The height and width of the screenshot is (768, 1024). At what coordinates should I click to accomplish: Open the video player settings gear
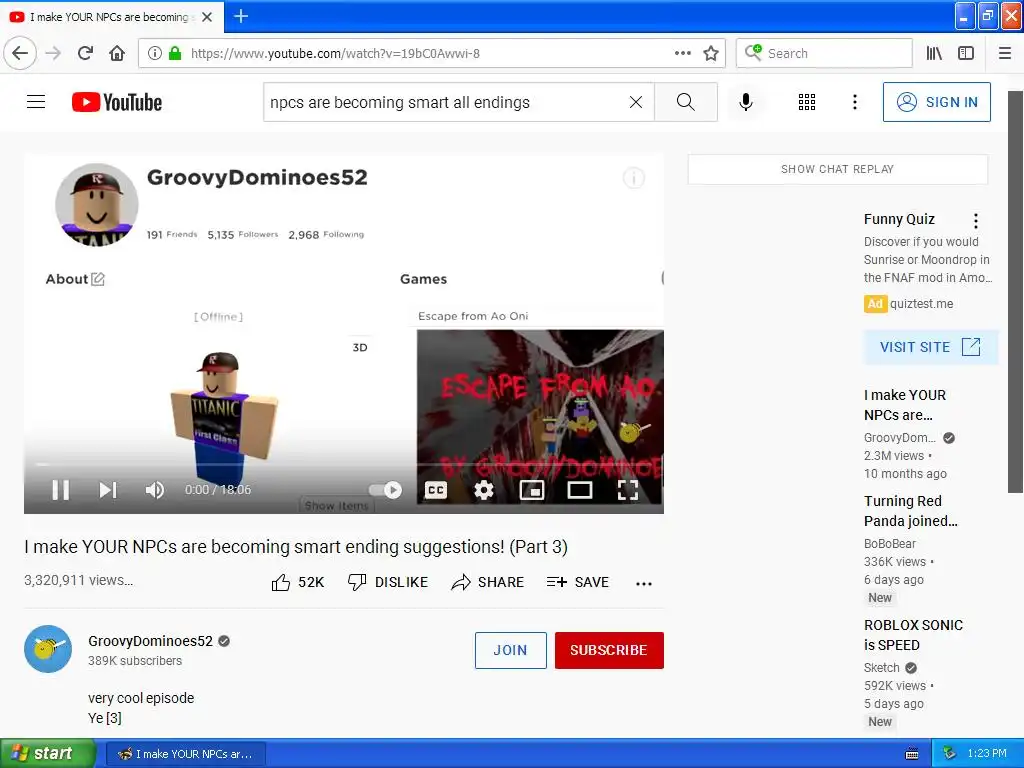(x=484, y=490)
